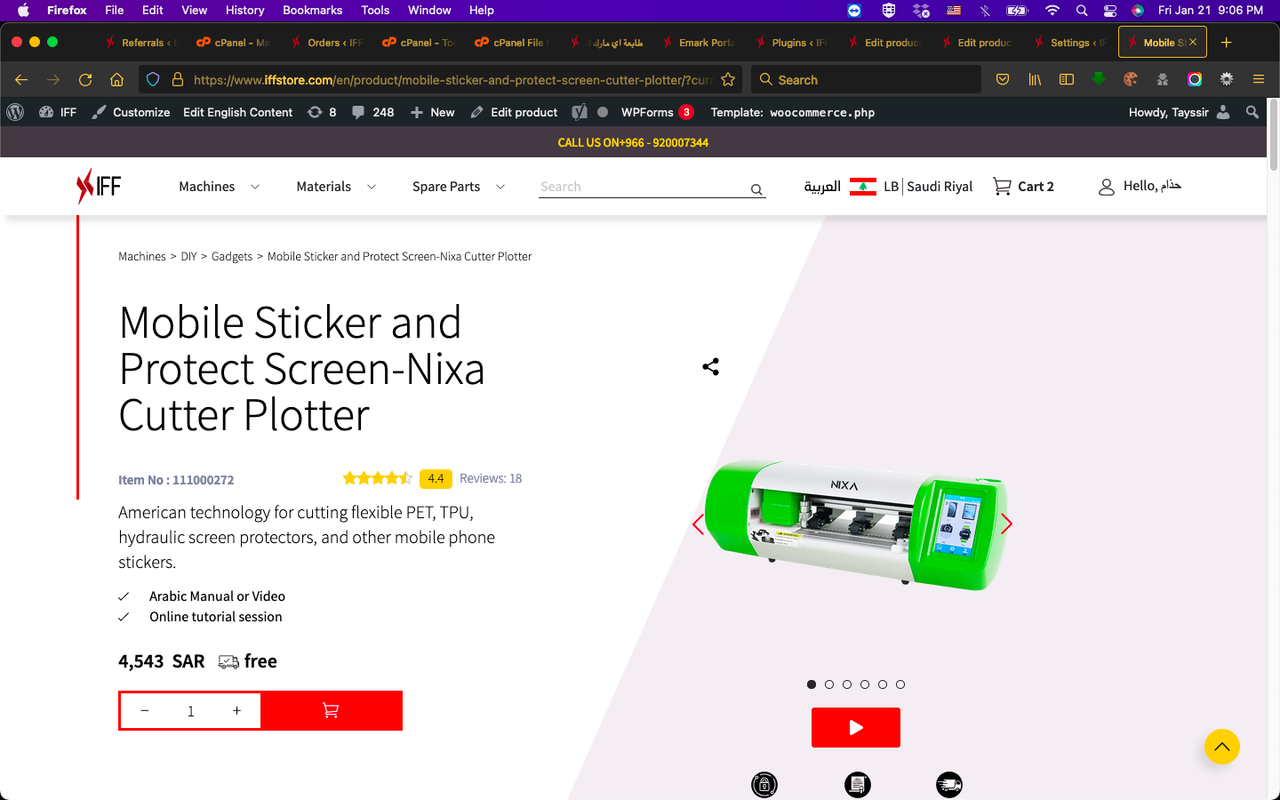The image size is (1280, 800).
Task: Click the Yoast SEO icon in admin bar
Action: pos(580,112)
